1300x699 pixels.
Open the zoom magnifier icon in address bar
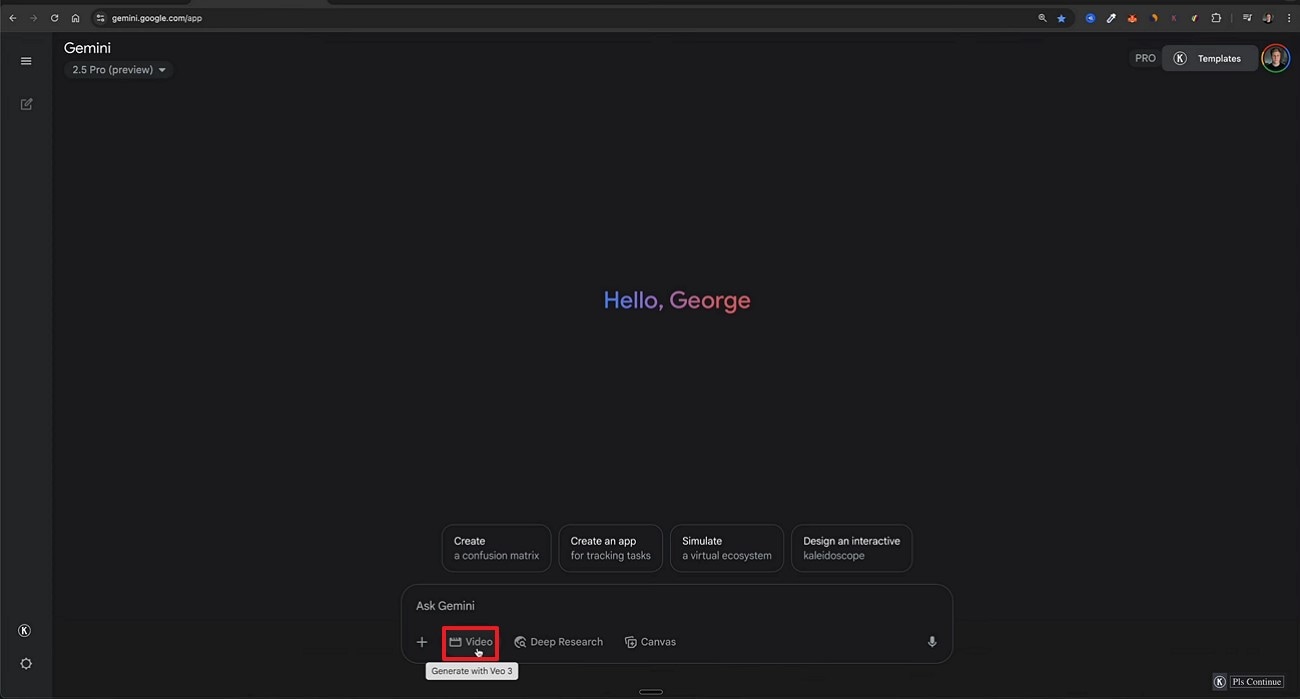click(x=1042, y=18)
